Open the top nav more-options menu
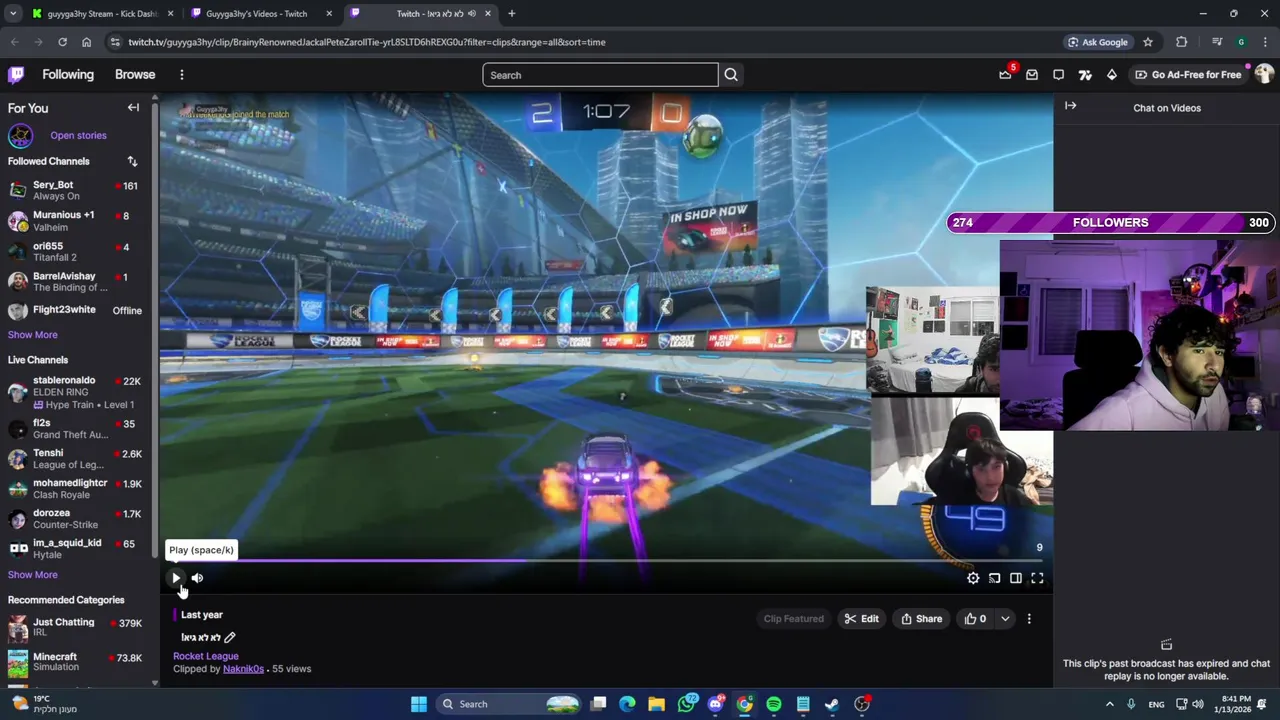Screen dimensions: 1280x720 (x=181, y=75)
